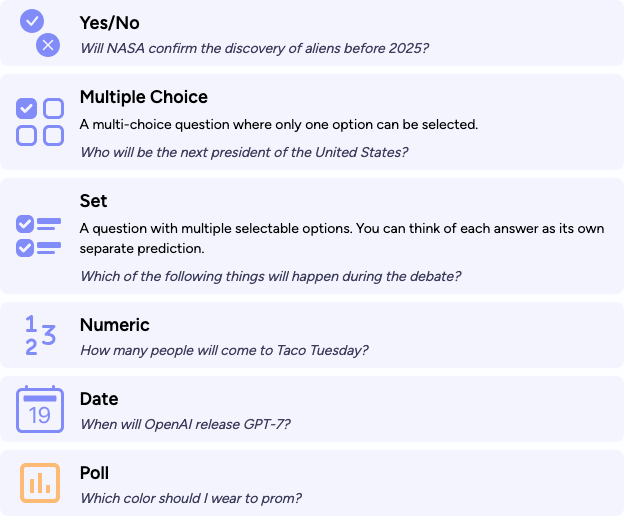
Task: Click the Multiple Choice checkbox grid icon
Action: [40, 122]
